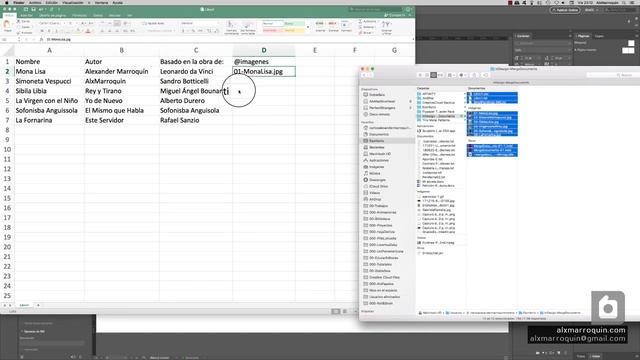Switch to Page Layout view in status bar
This screenshot has width=640, height=360.
[x=344, y=311]
